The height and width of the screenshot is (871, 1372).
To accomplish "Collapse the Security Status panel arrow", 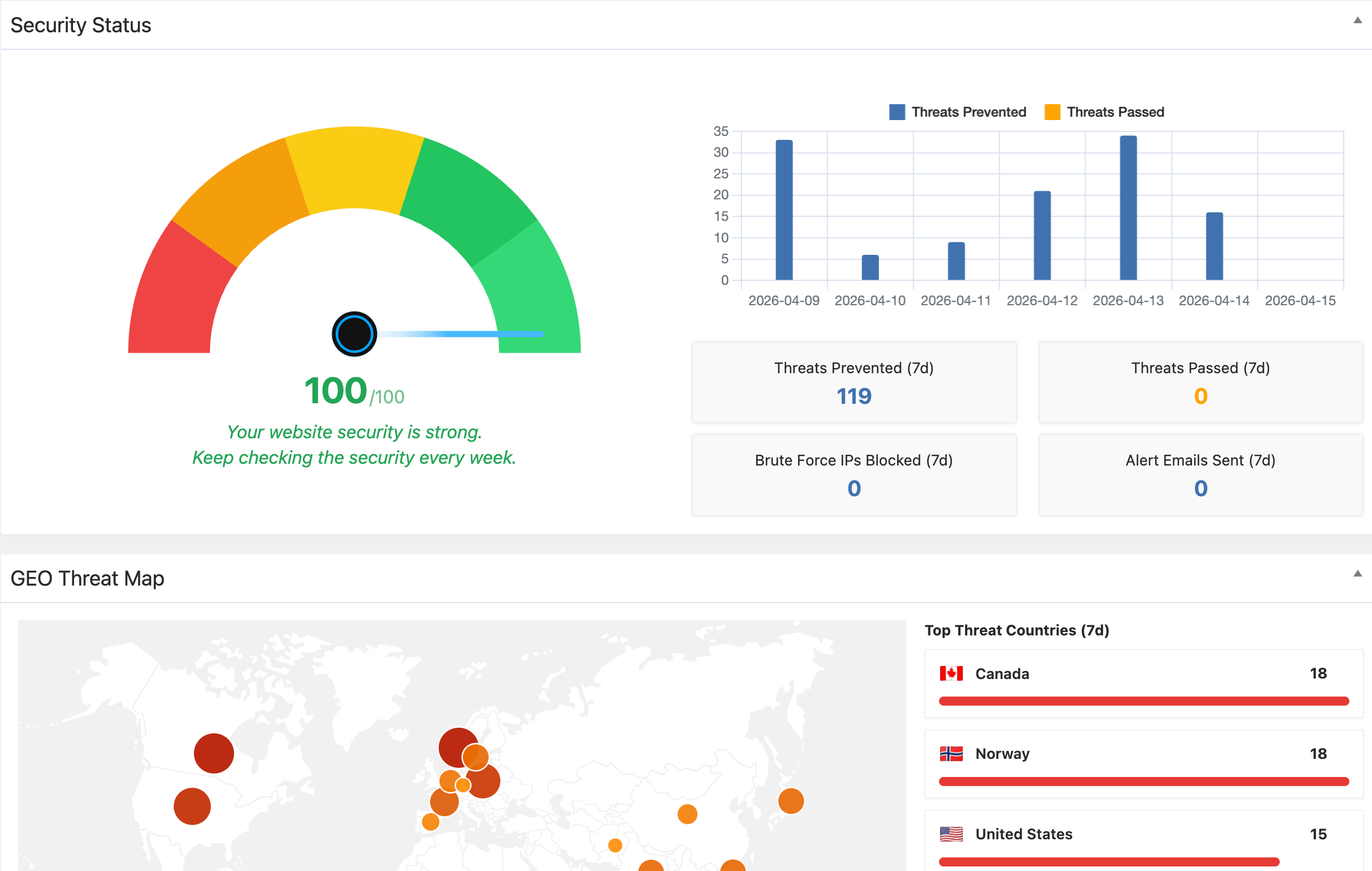I will [x=1357, y=20].
